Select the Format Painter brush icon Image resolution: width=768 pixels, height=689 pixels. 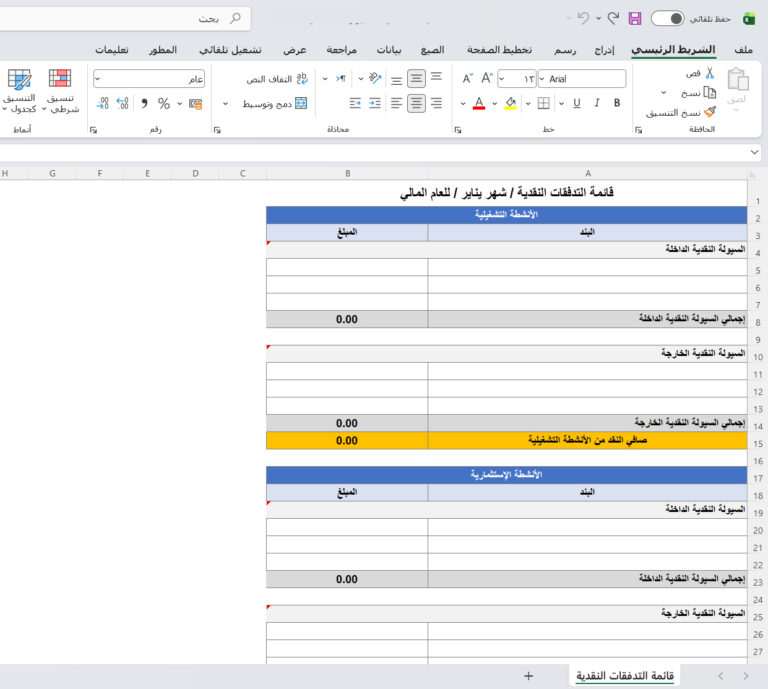coord(710,112)
